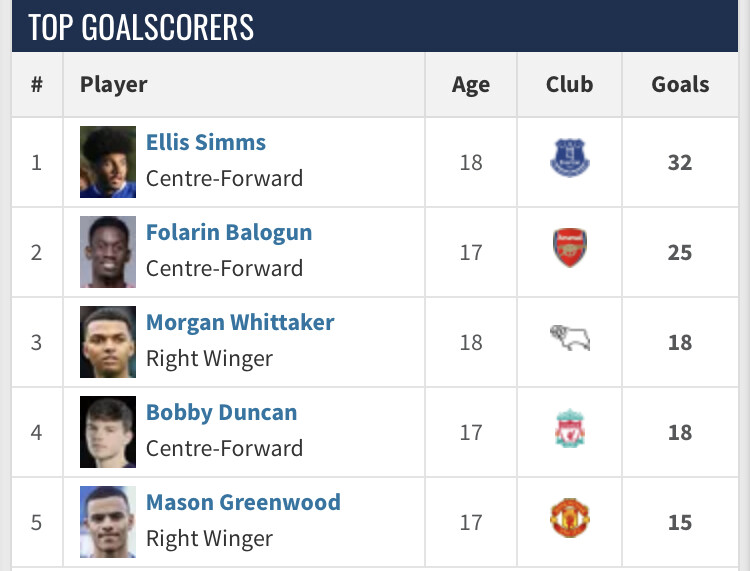Click the Manchester United club crest
The width and height of the screenshot is (750, 571).
coord(569,518)
